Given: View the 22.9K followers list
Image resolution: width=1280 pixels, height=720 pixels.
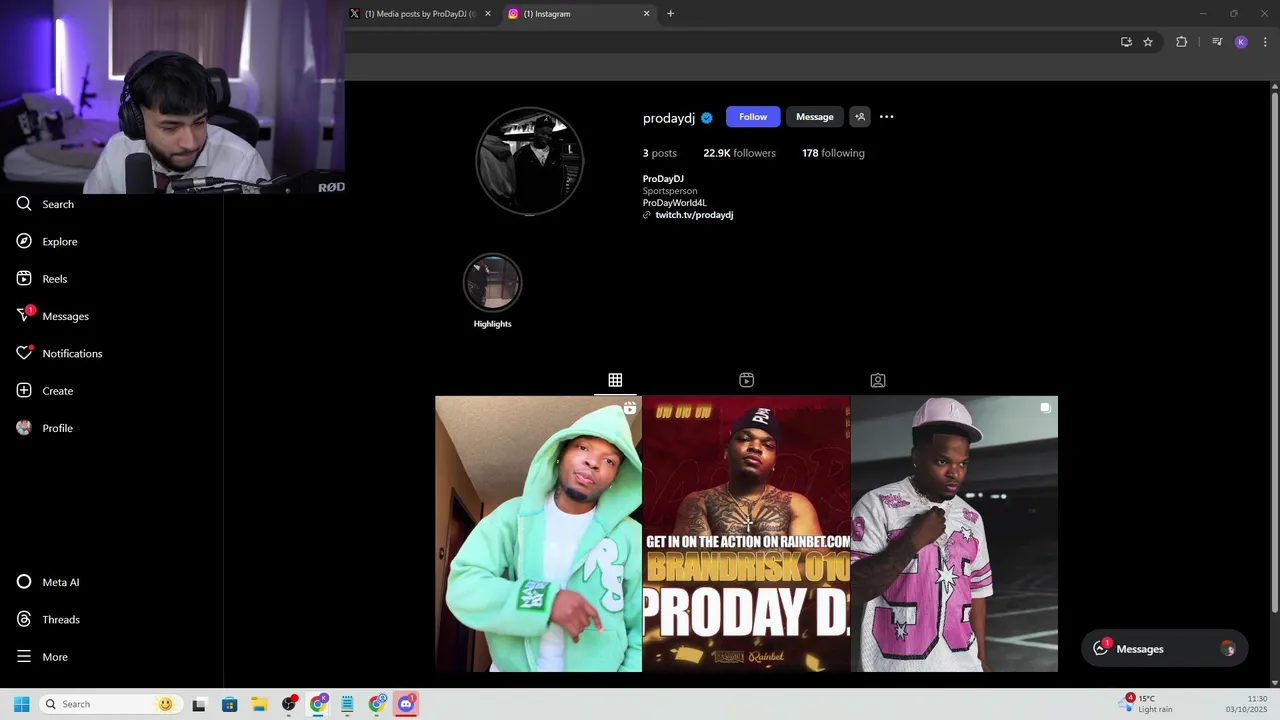Looking at the screenshot, I should tap(739, 153).
